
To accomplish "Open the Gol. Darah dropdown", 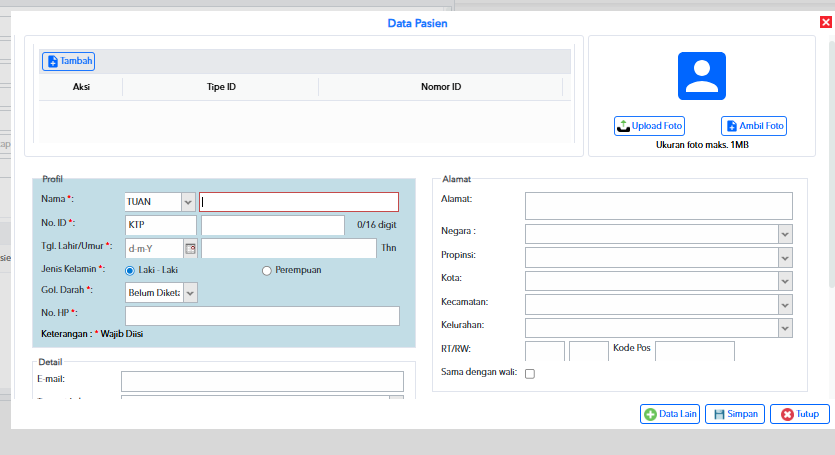I will [x=190, y=293].
